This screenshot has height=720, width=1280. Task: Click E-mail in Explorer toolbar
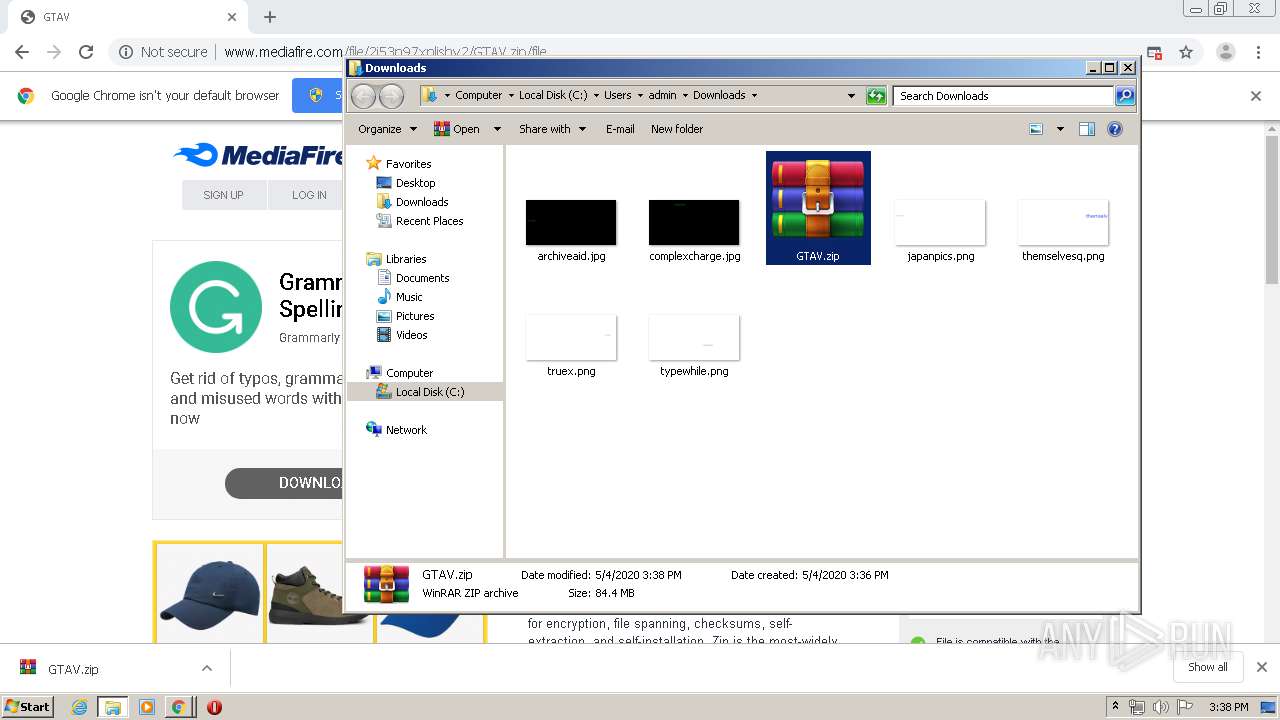tap(620, 129)
